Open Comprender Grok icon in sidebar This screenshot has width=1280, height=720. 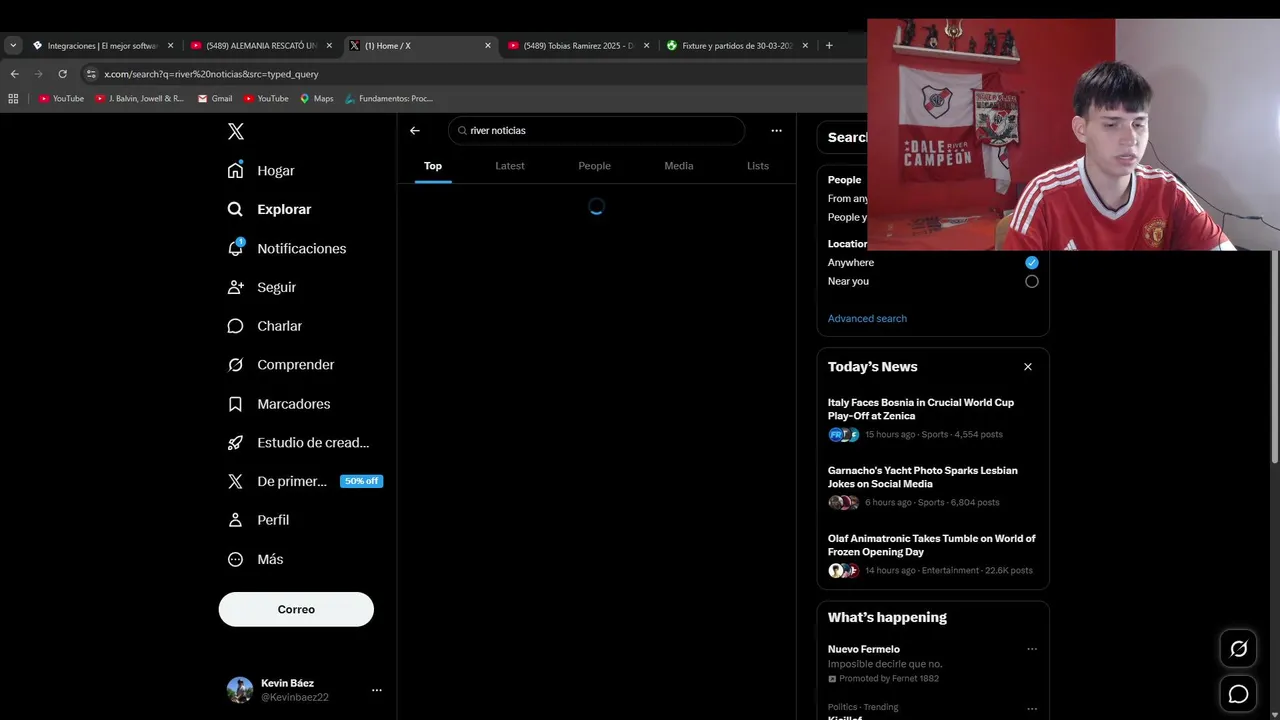[235, 365]
